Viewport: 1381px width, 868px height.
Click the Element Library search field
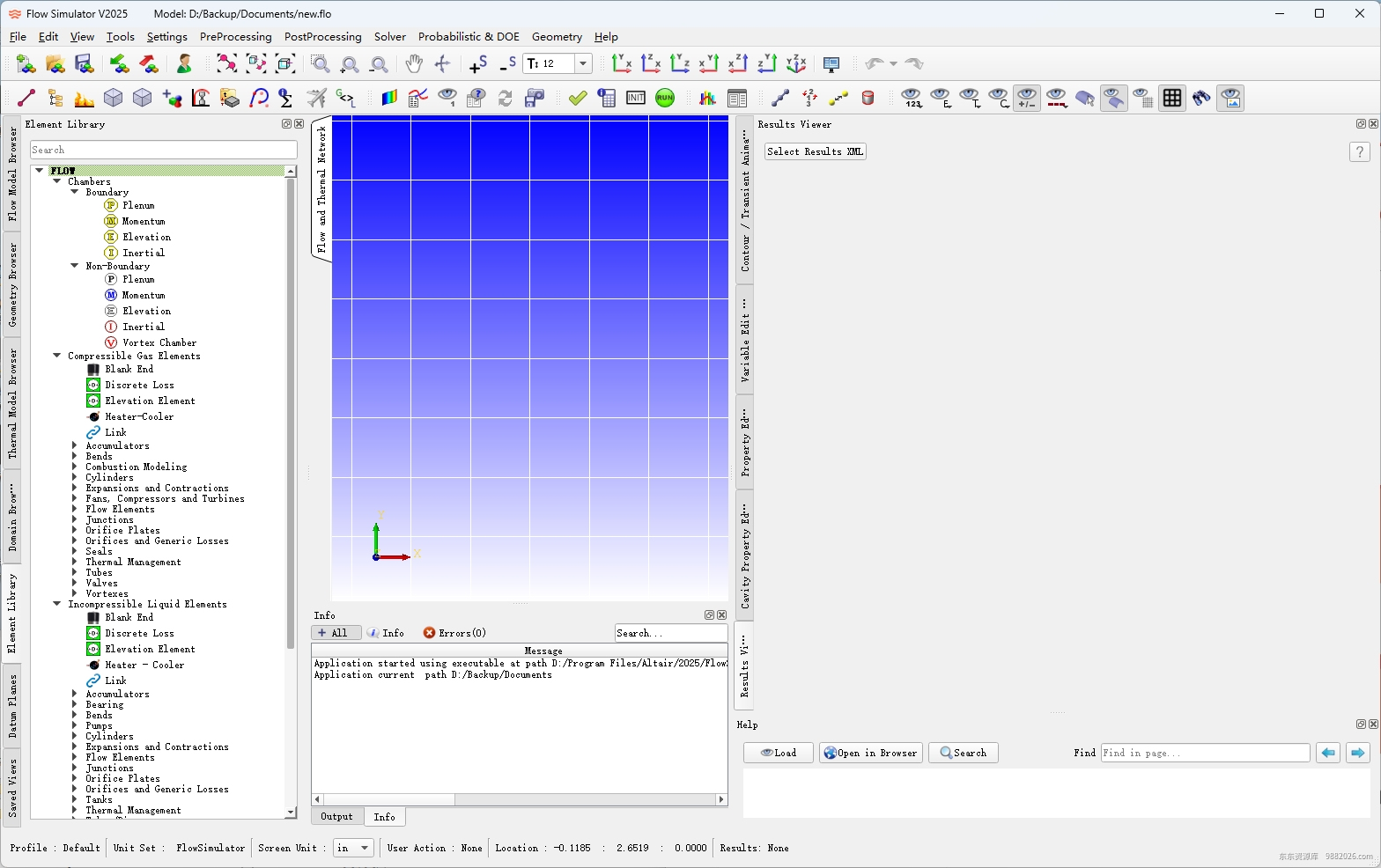[x=163, y=150]
